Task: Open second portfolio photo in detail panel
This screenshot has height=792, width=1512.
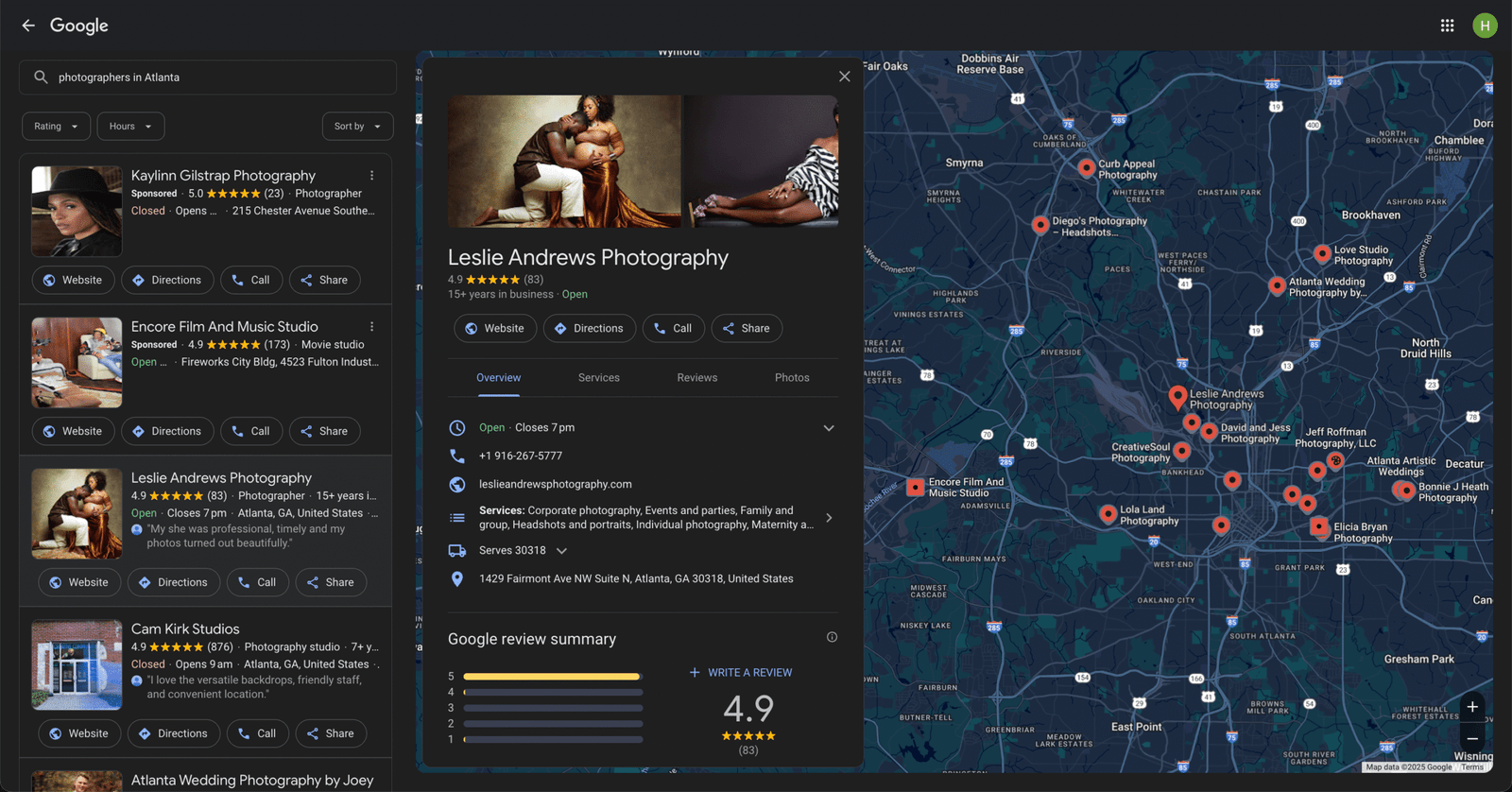Action: [x=762, y=161]
